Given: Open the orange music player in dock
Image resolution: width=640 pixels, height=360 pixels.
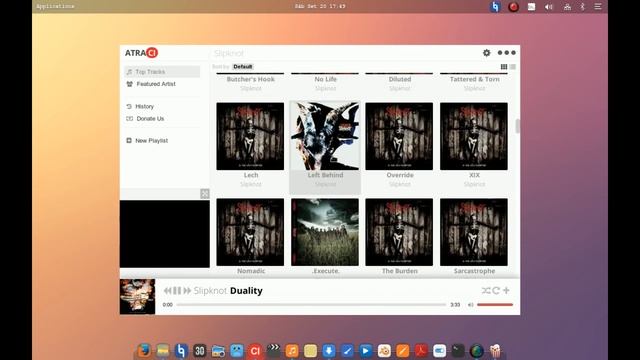Looking at the screenshot, I should pyautogui.click(x=291, y=351).
